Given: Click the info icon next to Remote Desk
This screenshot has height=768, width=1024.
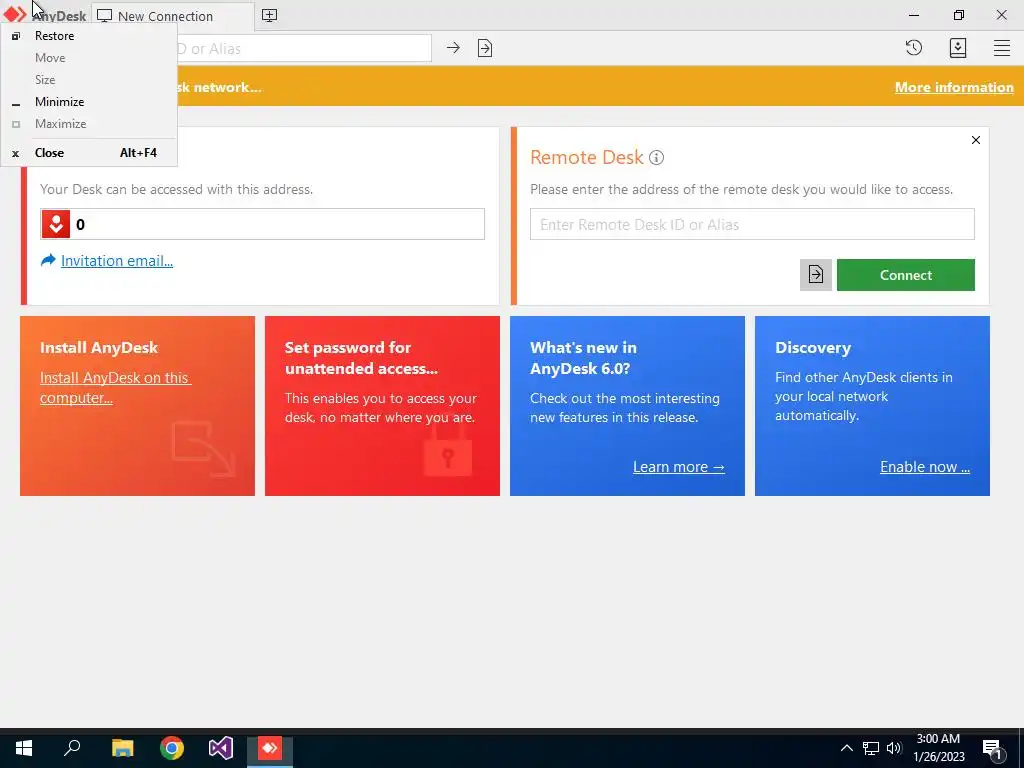Looking at the screenshot, I should click(656, 157).
